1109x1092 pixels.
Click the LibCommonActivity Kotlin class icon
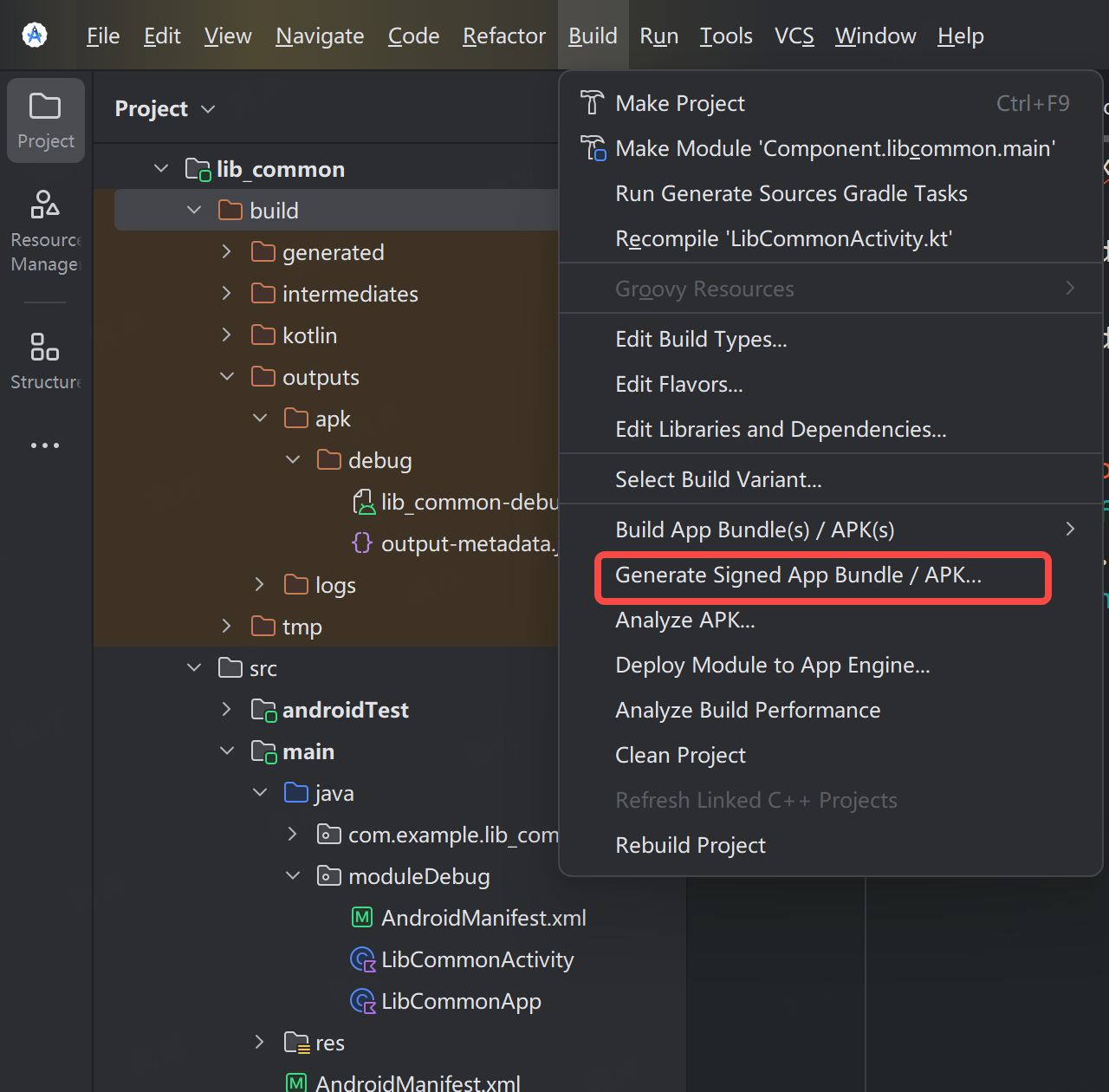[362, 959]
